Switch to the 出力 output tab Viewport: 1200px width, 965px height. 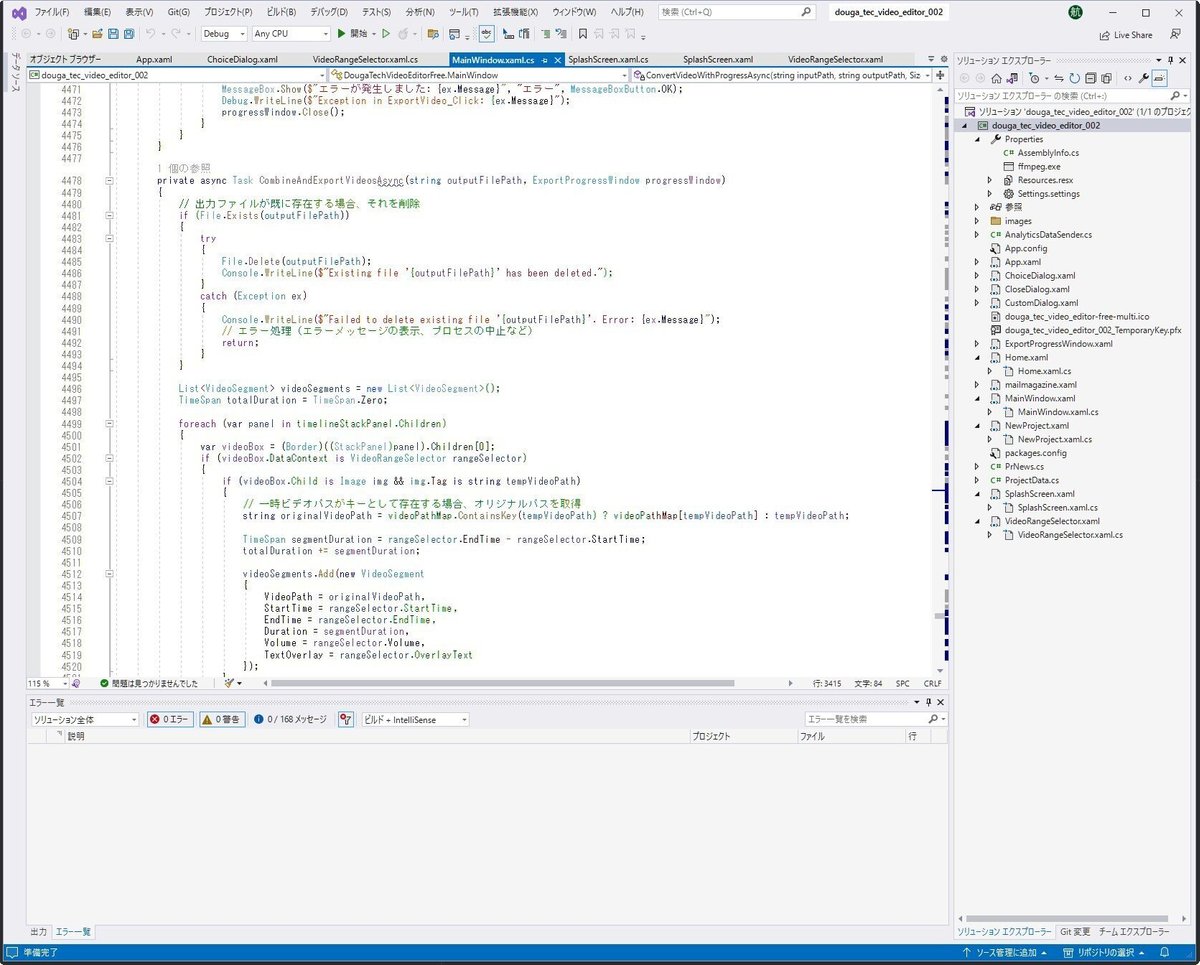tap(38, 931)
